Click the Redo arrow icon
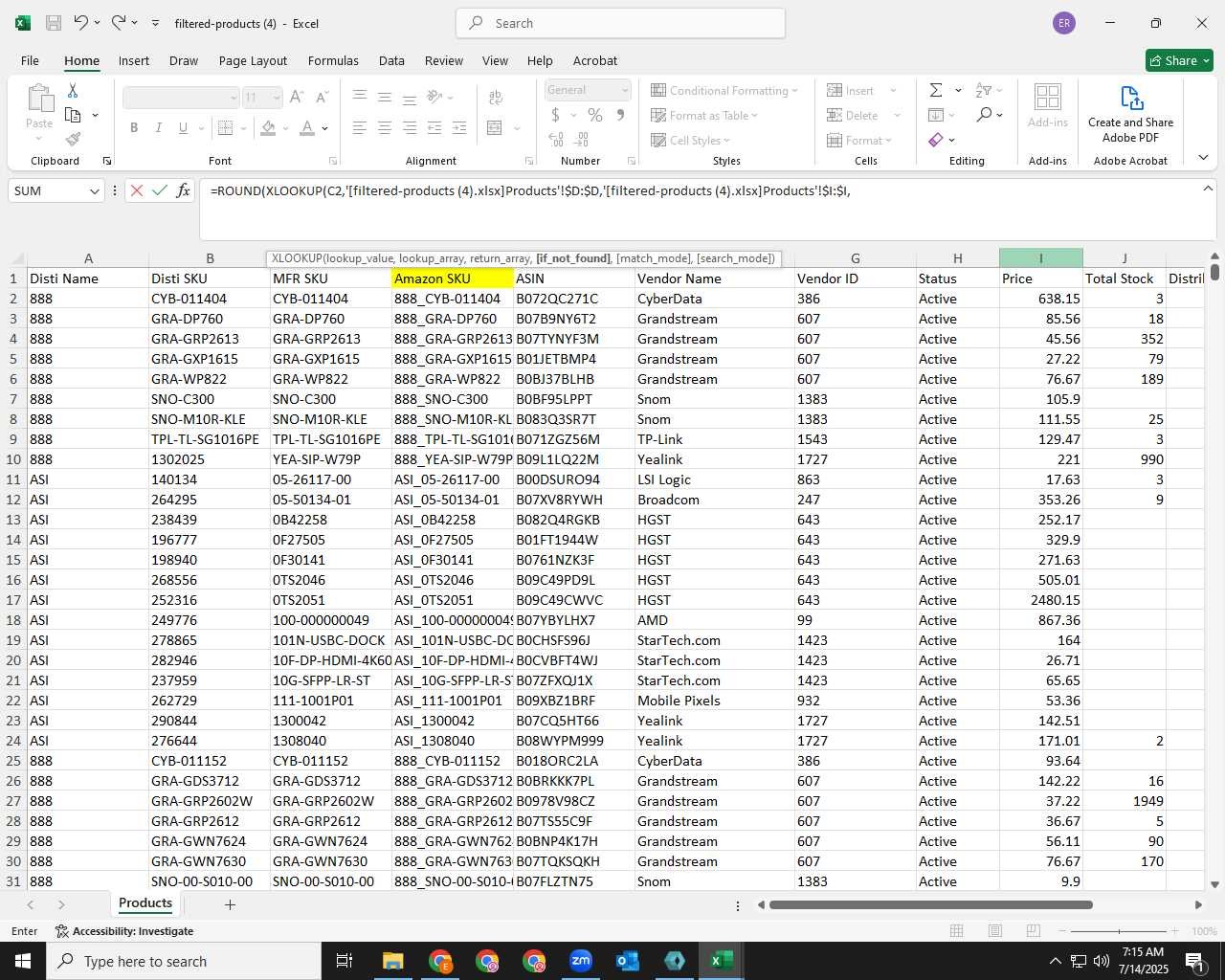This screenshot has width=1225, height=980. (x=119, y=23)
